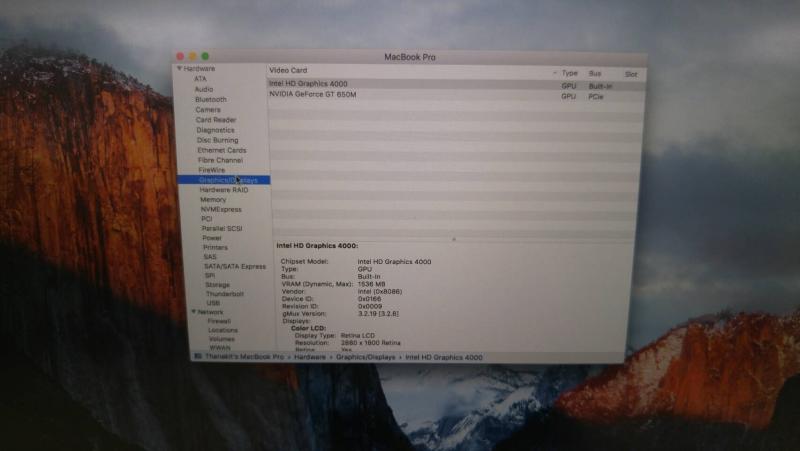The height and width of the screenshot is (451, 800).
Task: Select Fibre Channel entry
Action: 220,160
